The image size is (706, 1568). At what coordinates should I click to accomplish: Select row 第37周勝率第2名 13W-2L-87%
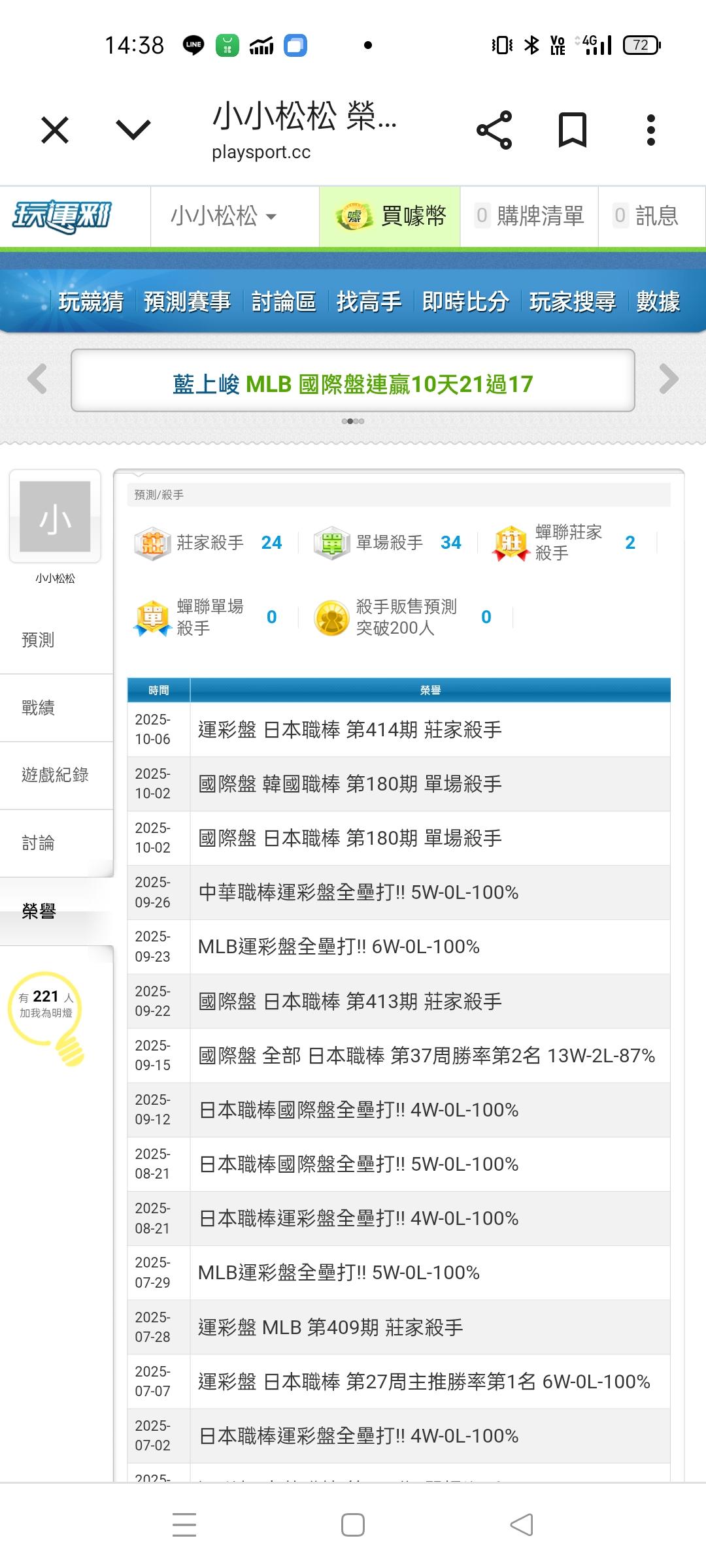click(x=399, y=1055)
